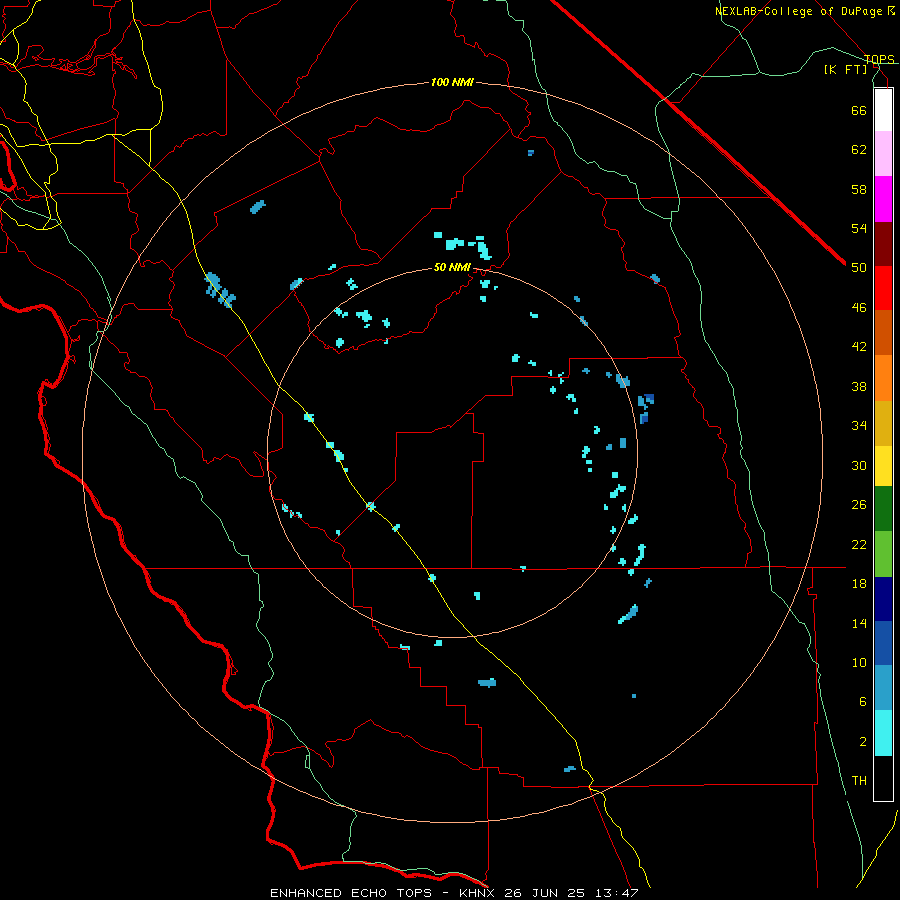This screenshot has height=900, width=900.
Task: Click the 30 value on the scale
Action: [x=859, y=465]
